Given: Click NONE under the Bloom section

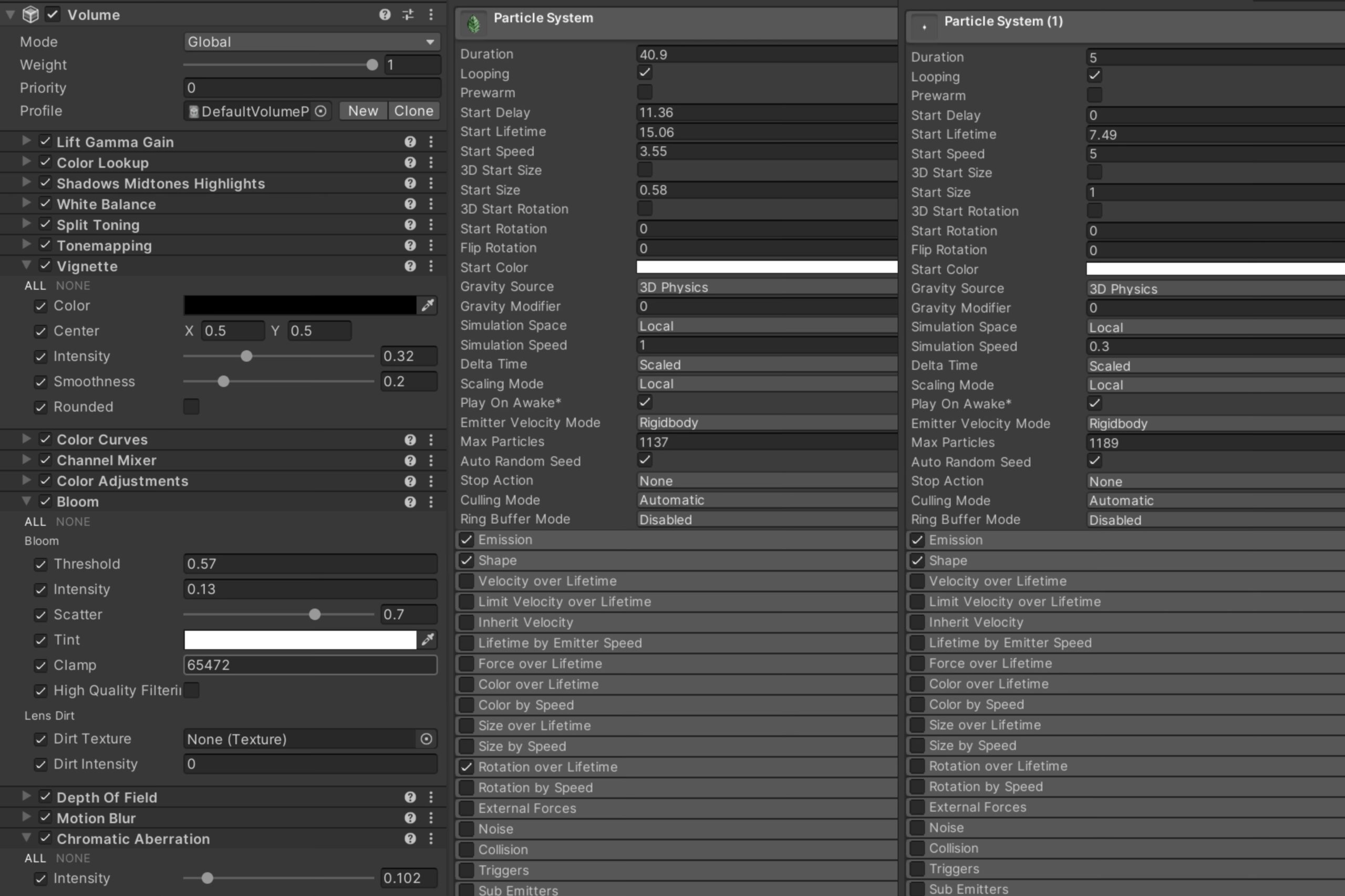Looking at the screenshot, I should (x=73, y=522).
